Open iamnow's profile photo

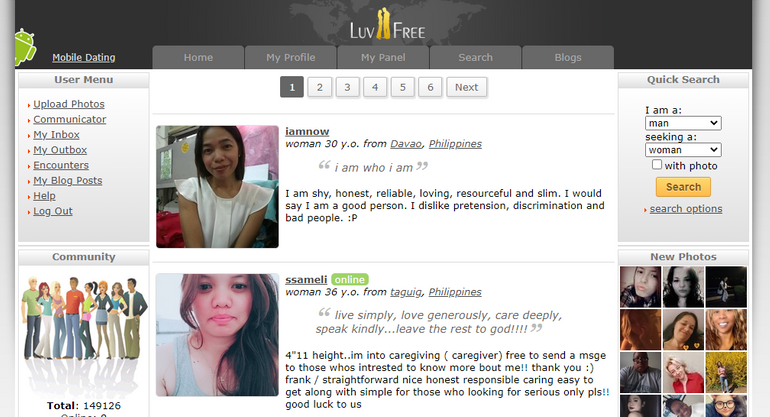217,187
